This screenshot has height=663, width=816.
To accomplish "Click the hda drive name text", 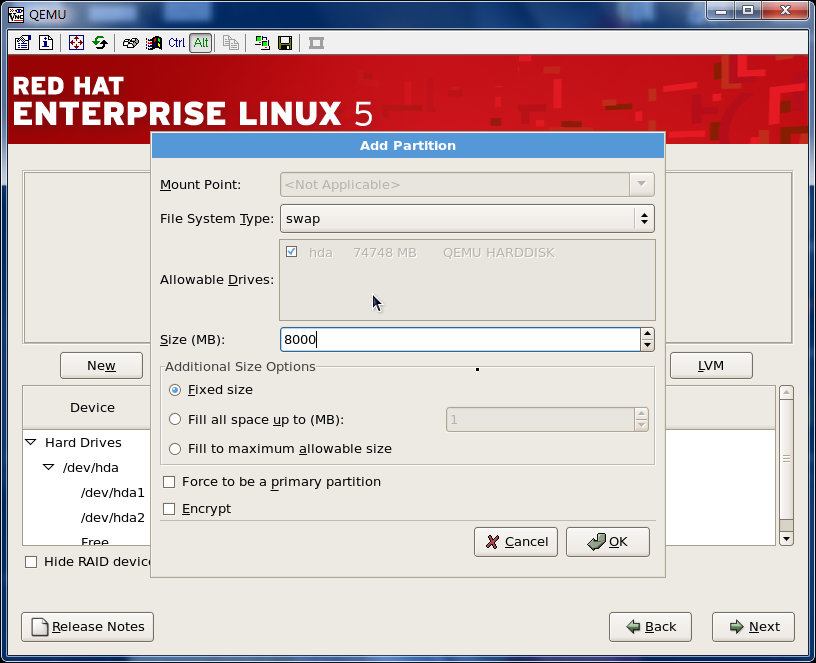I will click(x=321, y=253).
